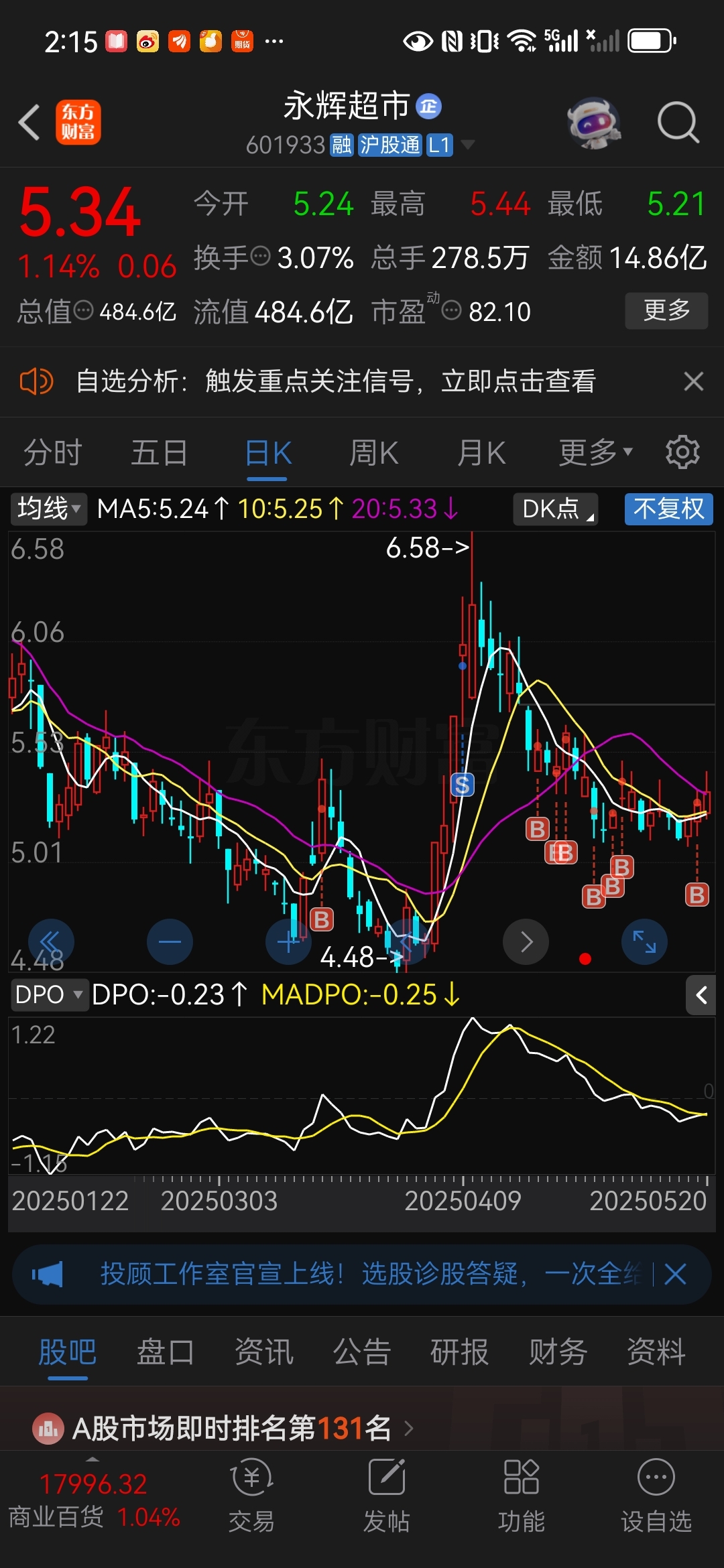The height and width of the screenshot is (1568, 724).
Task: Collapse the indicator panel with side arrow
Action: (x=701, y=996)
